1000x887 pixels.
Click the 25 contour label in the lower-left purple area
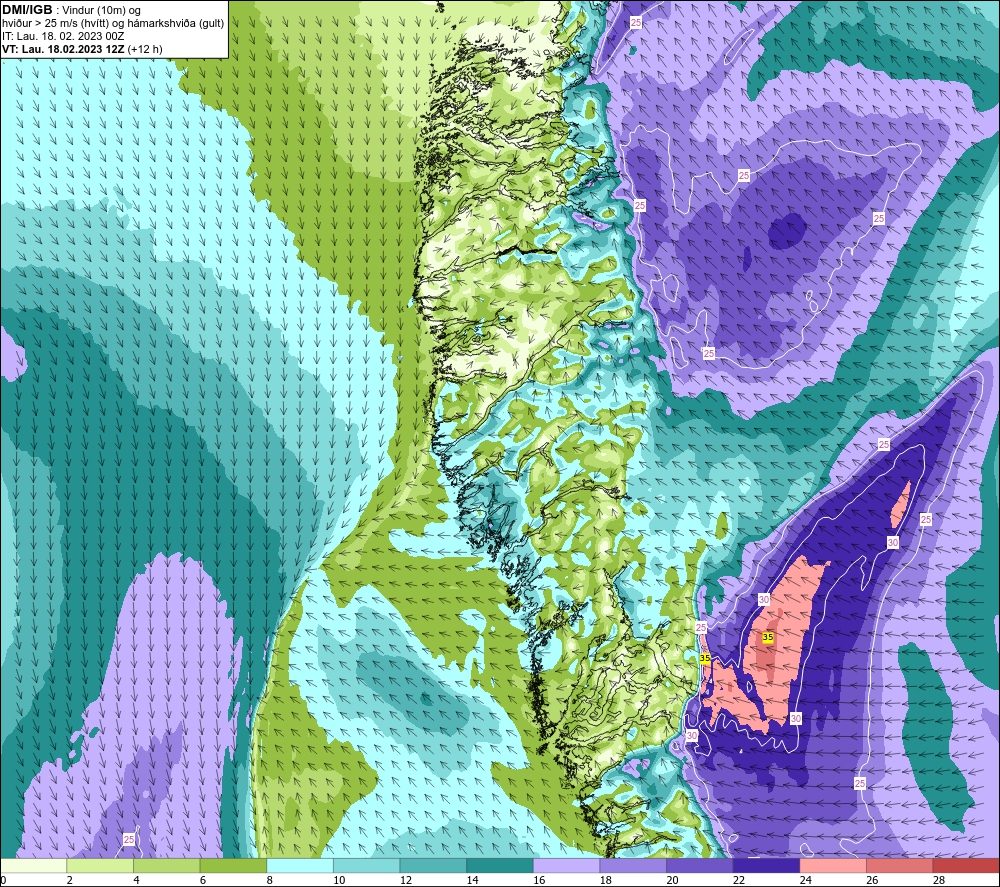tap(129, 840)
